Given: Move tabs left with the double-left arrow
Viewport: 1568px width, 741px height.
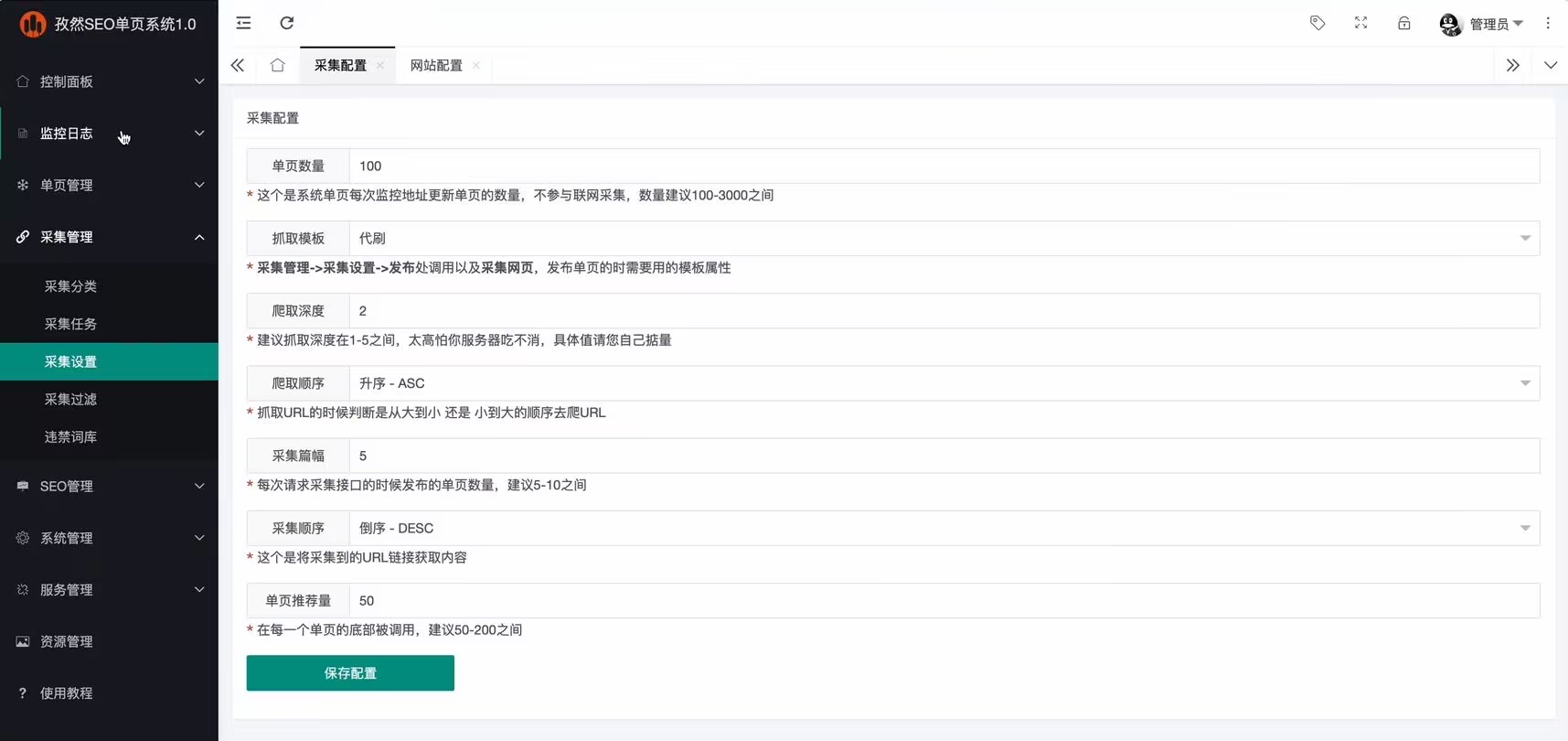Looking at the screenshot, I should (238, 65).
